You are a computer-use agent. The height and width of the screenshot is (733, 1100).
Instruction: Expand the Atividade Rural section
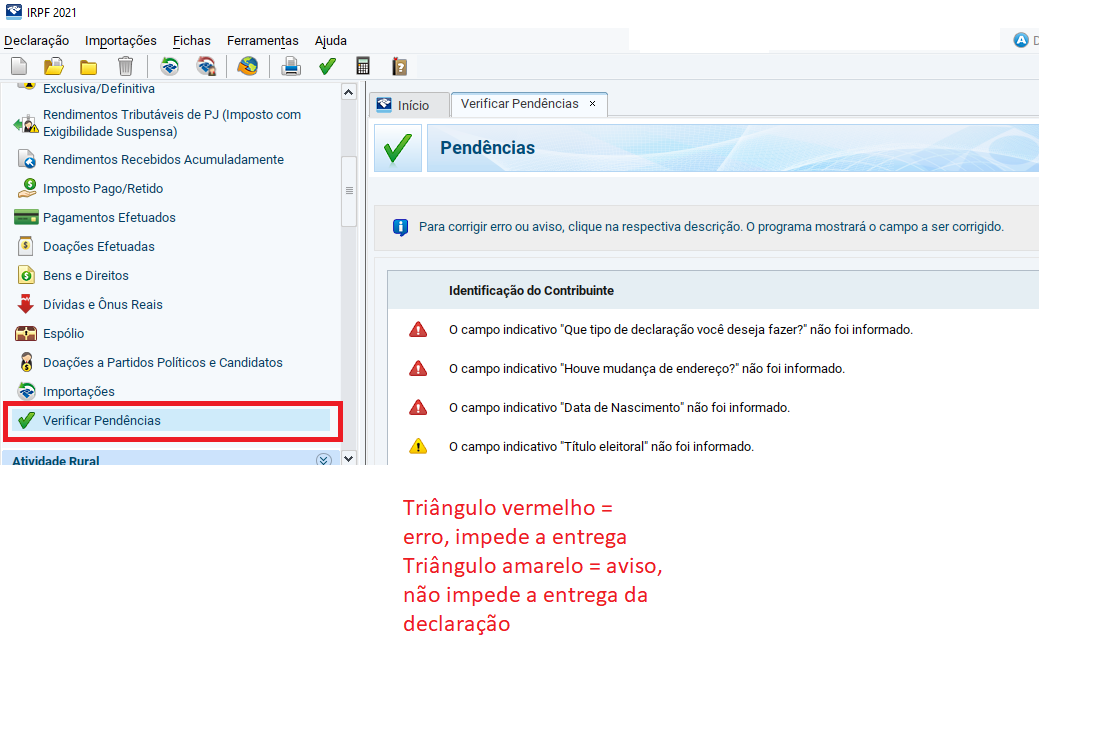coord(323,460)
